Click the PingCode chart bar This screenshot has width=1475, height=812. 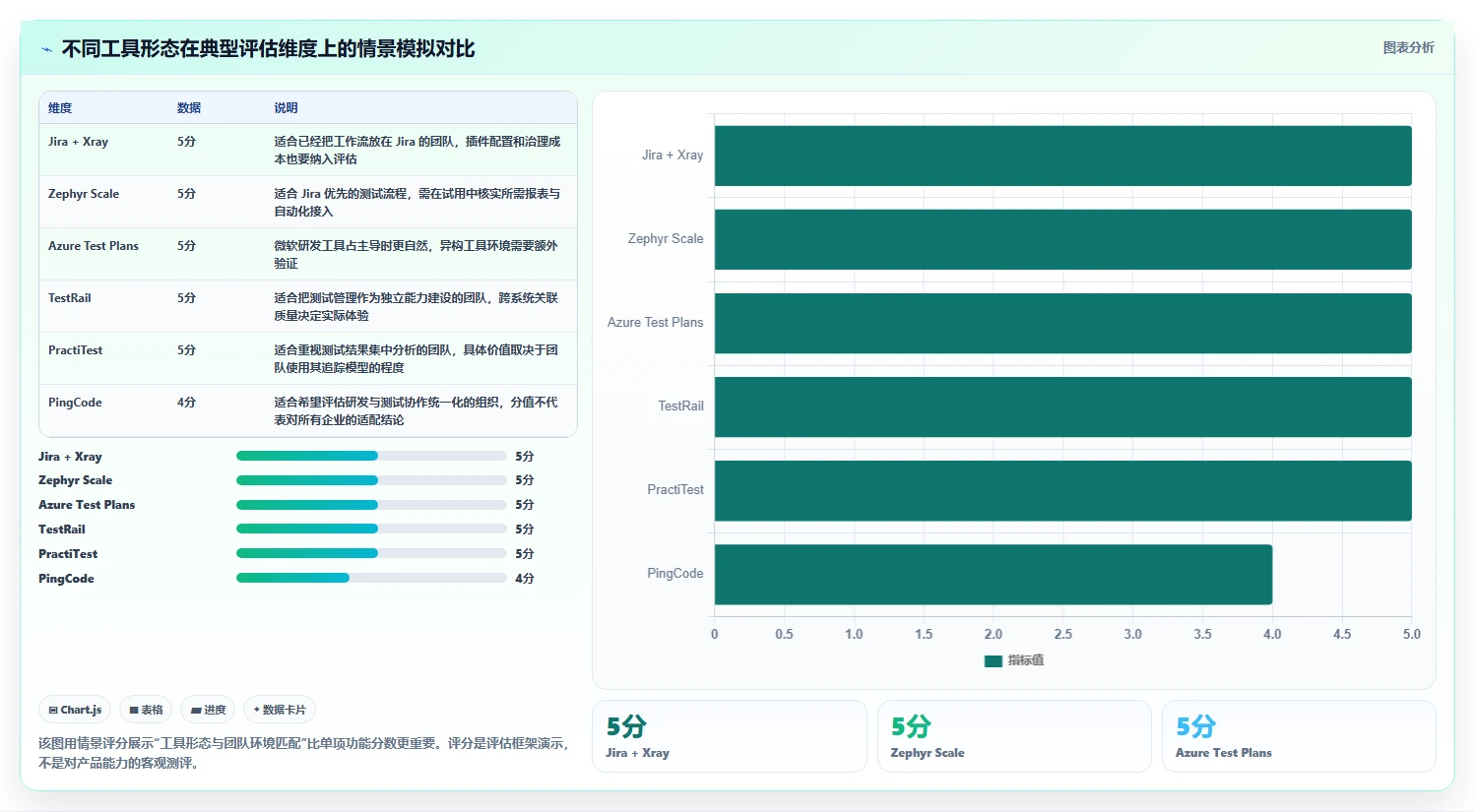tap(994, 574)
